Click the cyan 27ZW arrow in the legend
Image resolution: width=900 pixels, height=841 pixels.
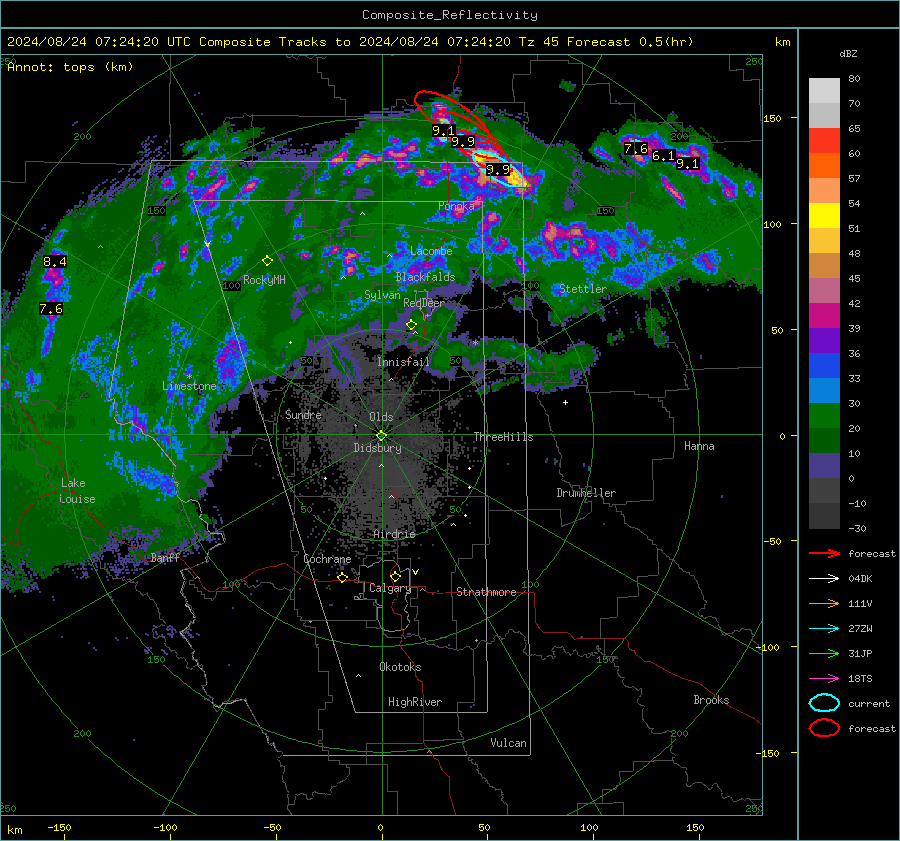point(824,629)
